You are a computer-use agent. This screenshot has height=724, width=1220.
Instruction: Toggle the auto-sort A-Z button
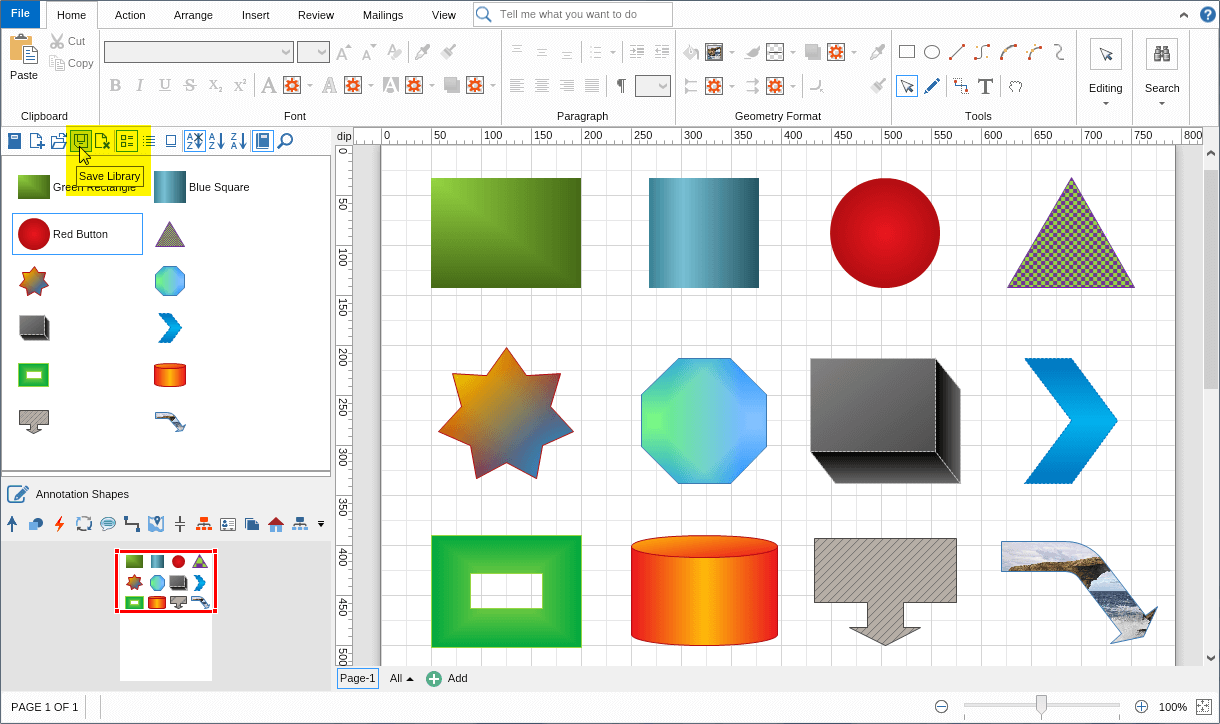tap(195, 141)
